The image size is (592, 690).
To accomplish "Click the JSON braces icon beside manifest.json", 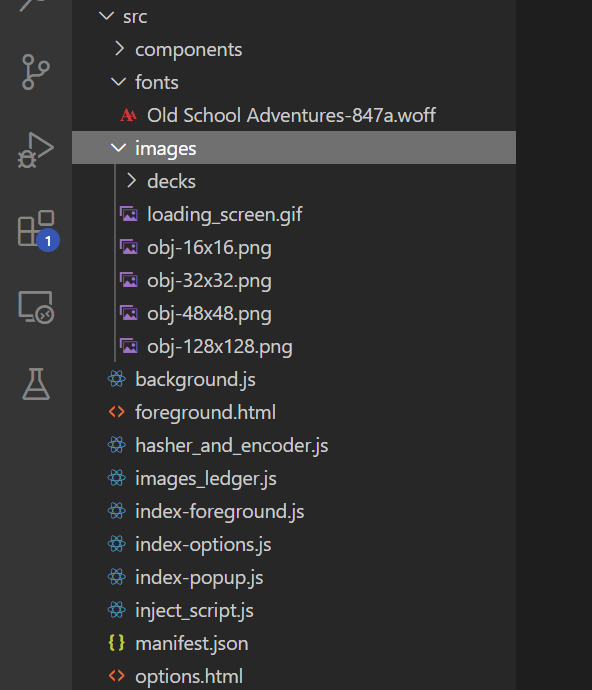I will coord(117,643).
